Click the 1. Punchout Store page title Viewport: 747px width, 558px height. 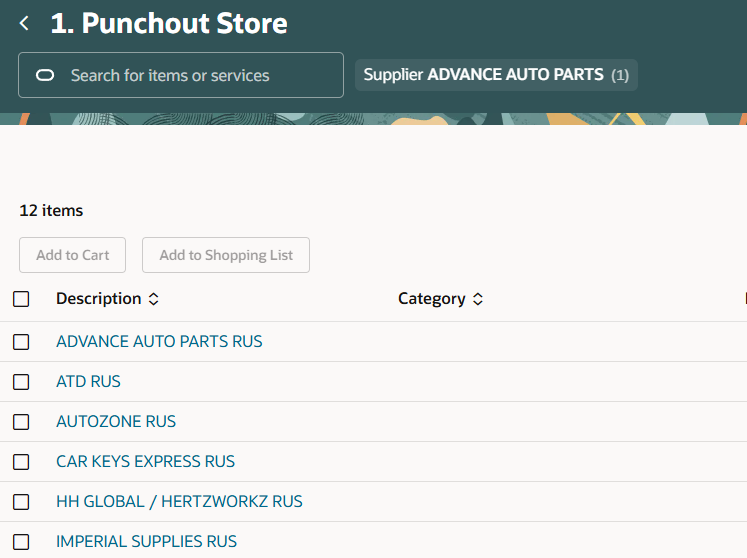(x=169, y=23)
